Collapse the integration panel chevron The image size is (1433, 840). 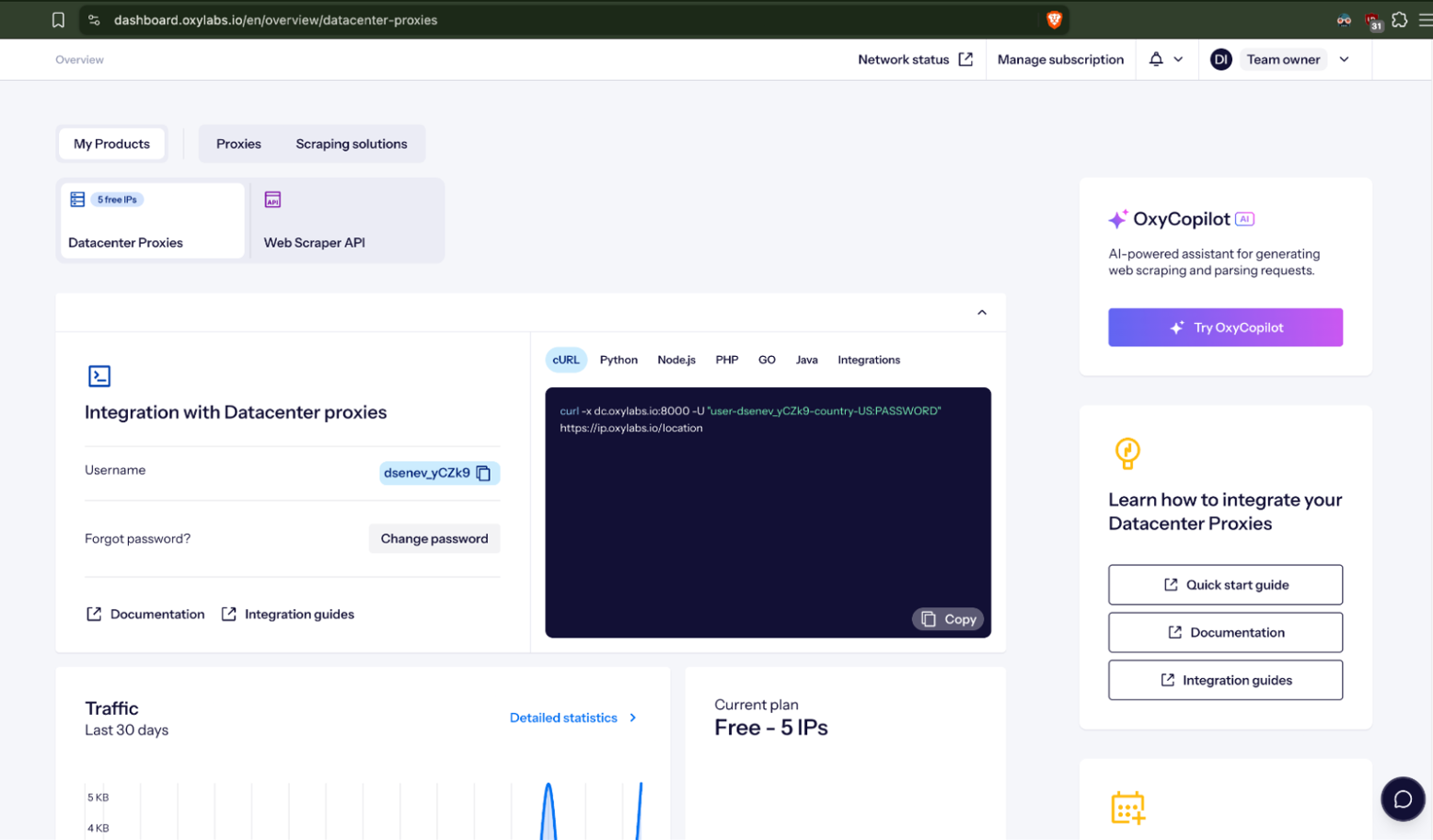coord(982,313)
